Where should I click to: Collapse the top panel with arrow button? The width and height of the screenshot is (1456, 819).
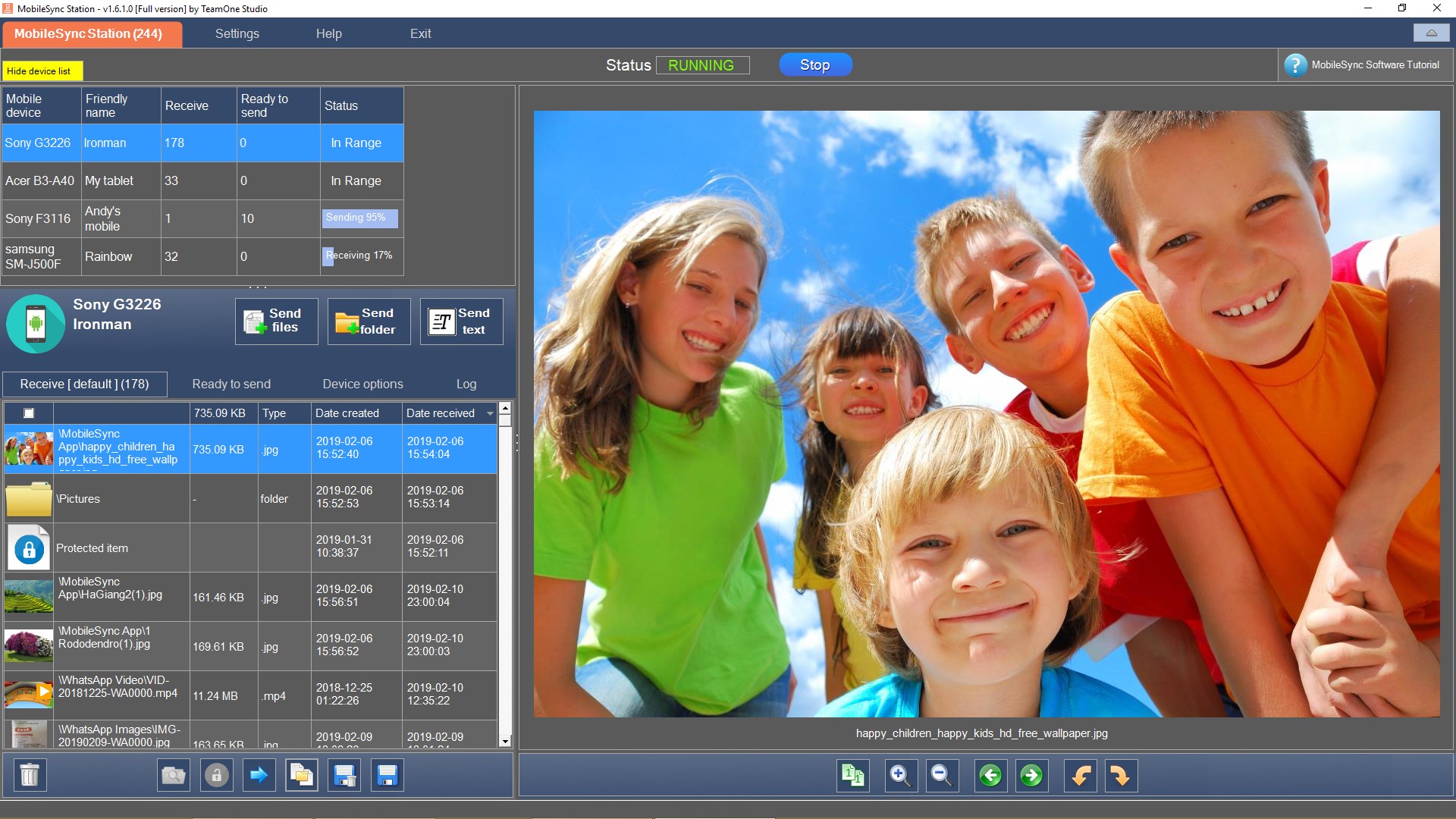tap(1431, 33)
